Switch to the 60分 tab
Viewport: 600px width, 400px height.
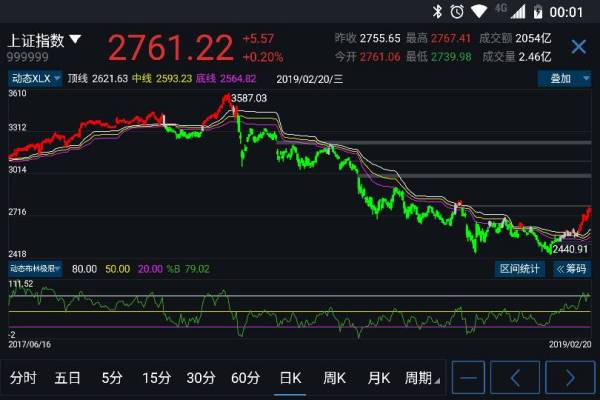point(245,378)
